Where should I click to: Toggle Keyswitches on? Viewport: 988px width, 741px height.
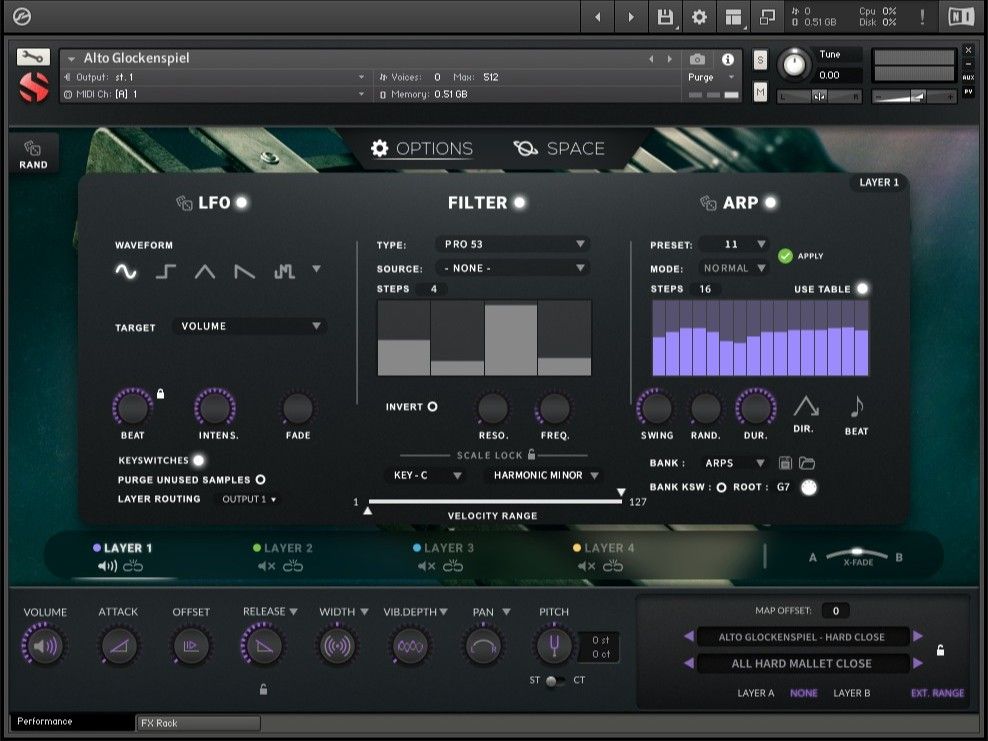(x=198, y=461)
